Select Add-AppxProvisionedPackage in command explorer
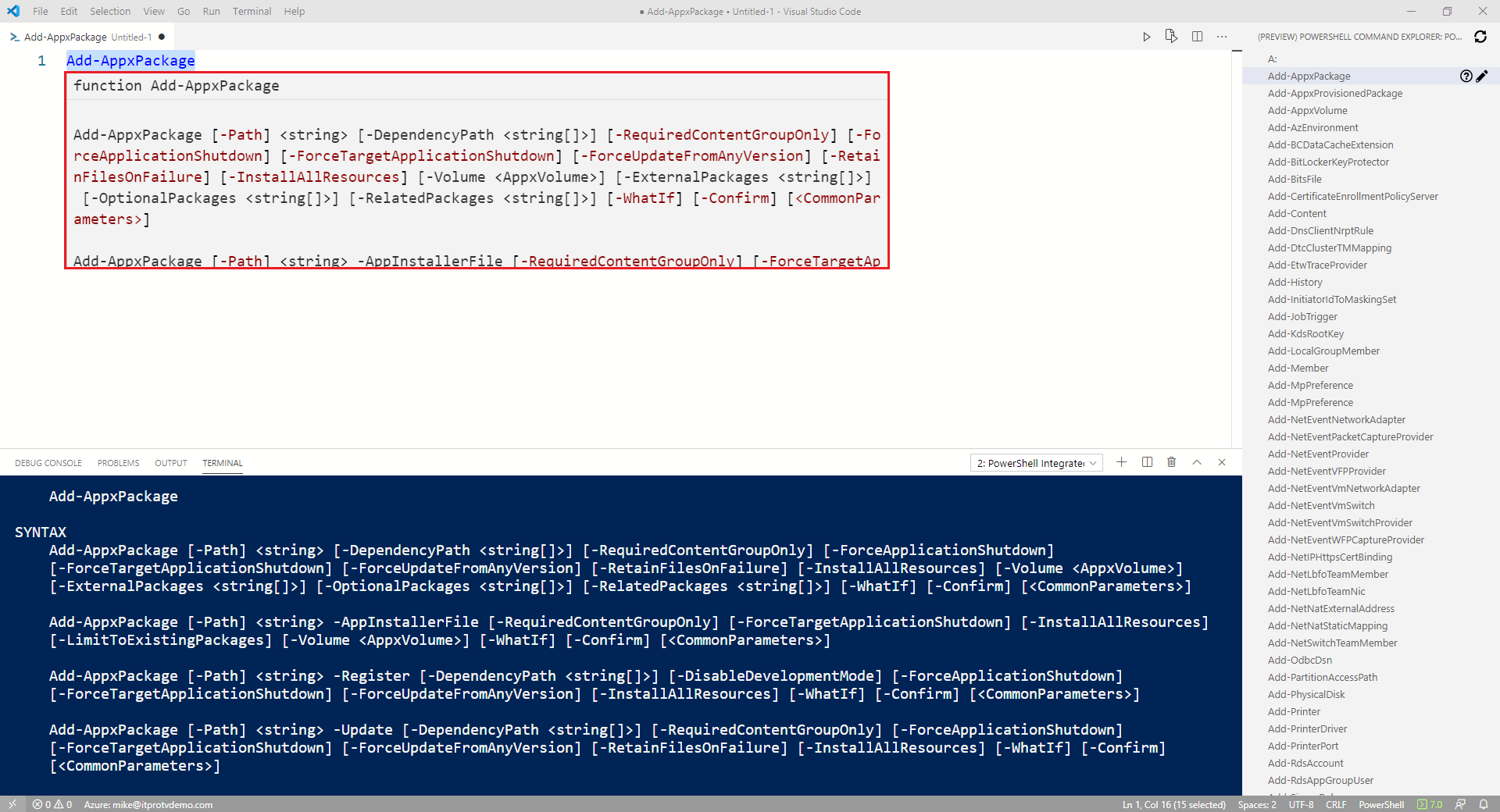The image size is (1500, 812). pyautogui.click(x=1335, y=93)
